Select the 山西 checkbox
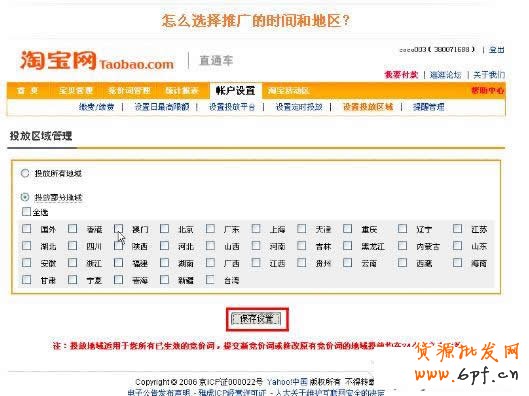Image resolution: width=529 pixels, height=396 pixels. click(x=210, y=246)
